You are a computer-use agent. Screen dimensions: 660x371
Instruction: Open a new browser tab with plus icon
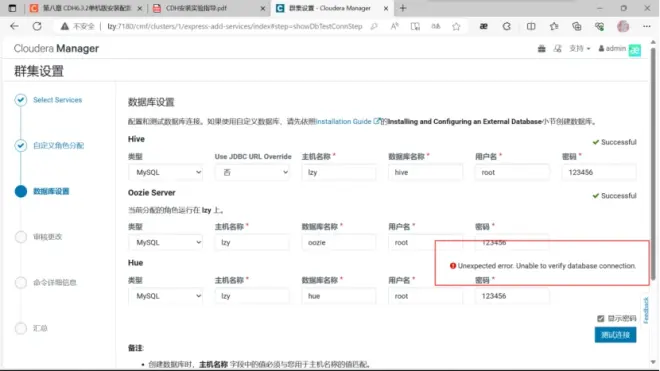(403, 8)
